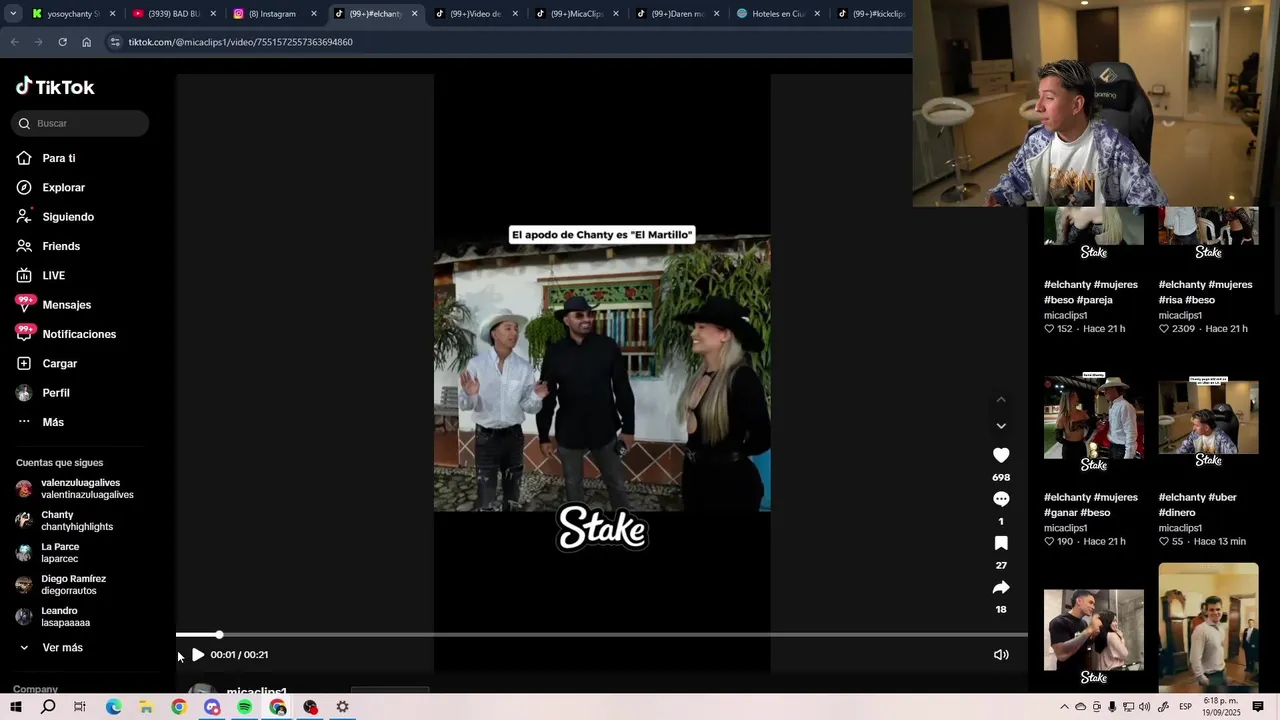Go back with the browser back arrow
Viewport: 1280px width, 720px height.
pos(14,42)
